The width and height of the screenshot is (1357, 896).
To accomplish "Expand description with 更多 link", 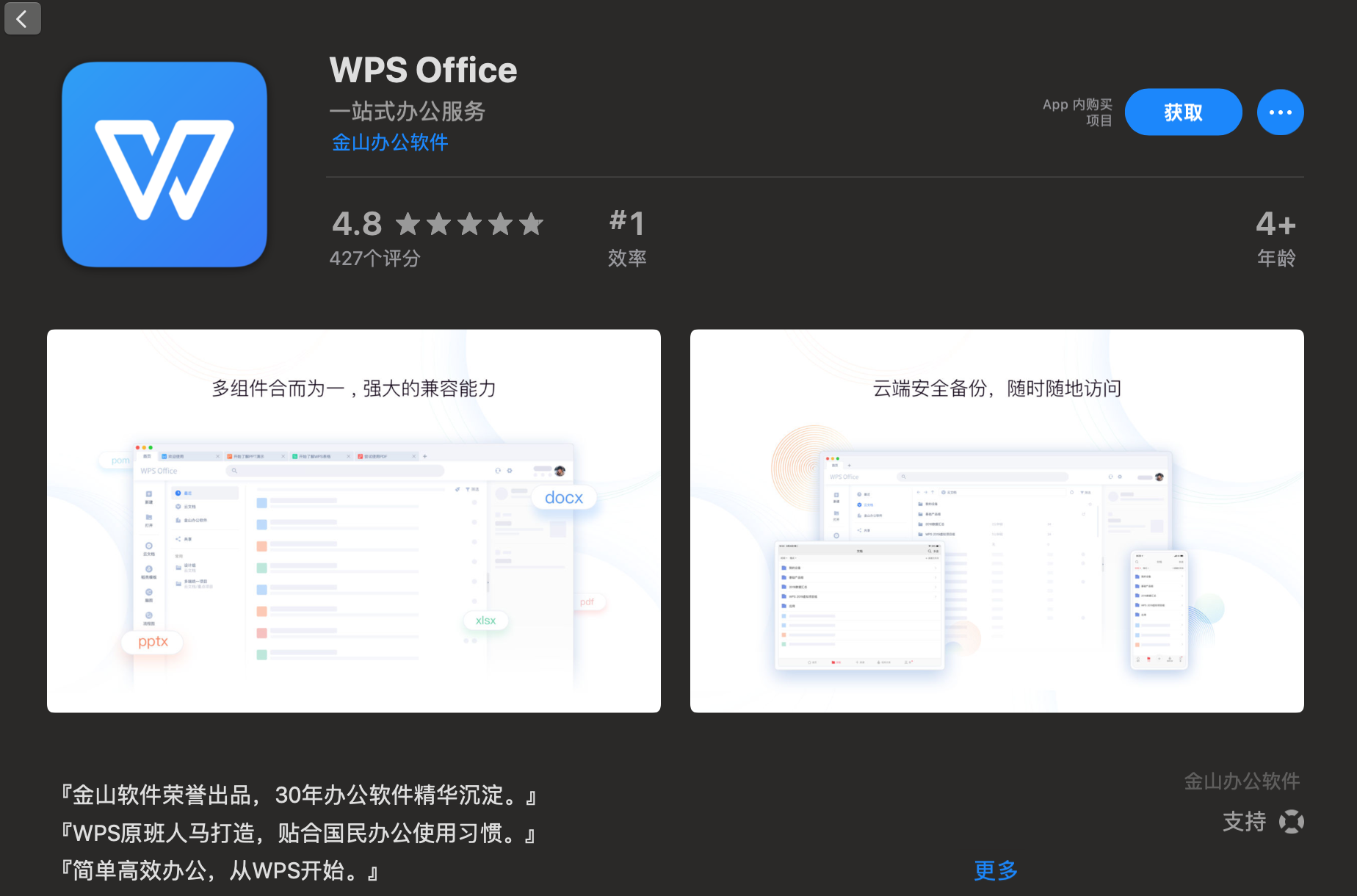I will click(996, 870).
